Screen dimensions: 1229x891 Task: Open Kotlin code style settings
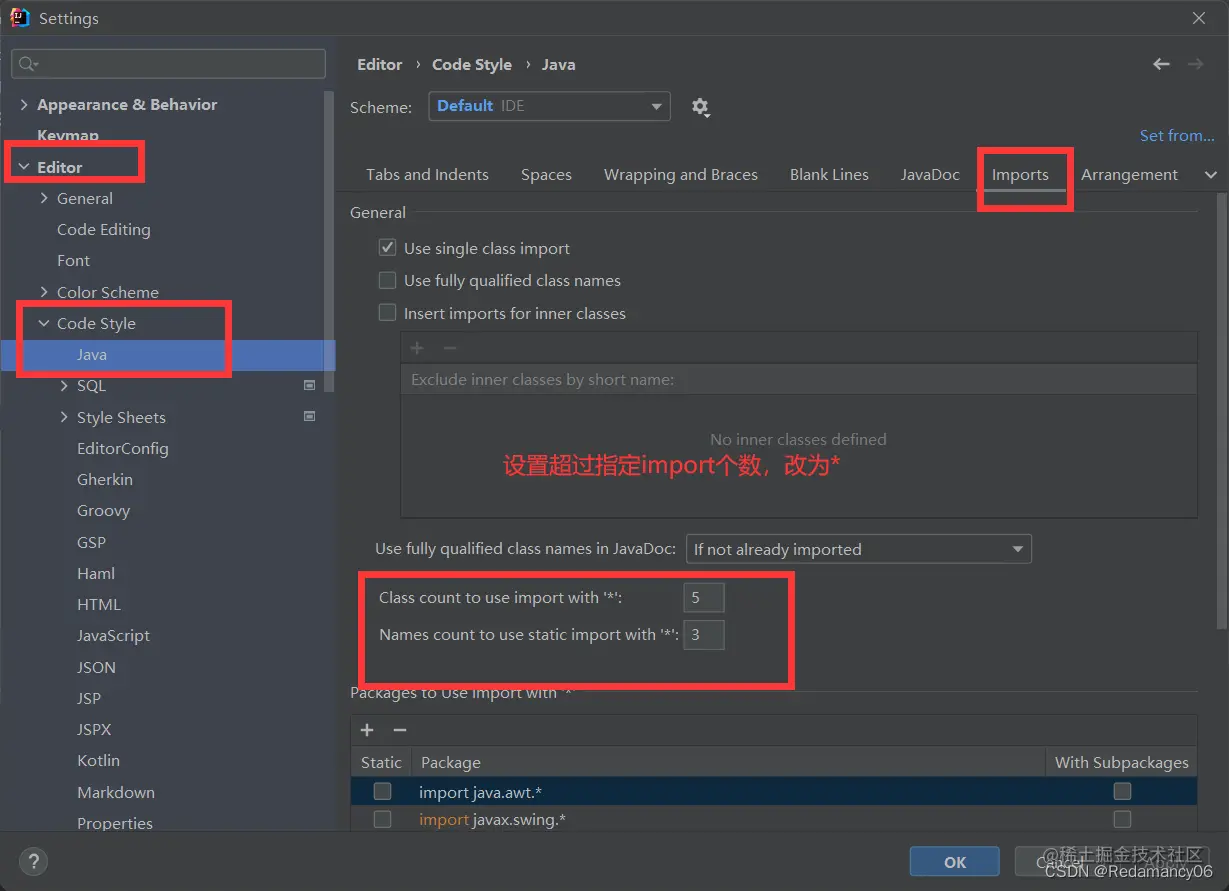(x=98, y=760)
